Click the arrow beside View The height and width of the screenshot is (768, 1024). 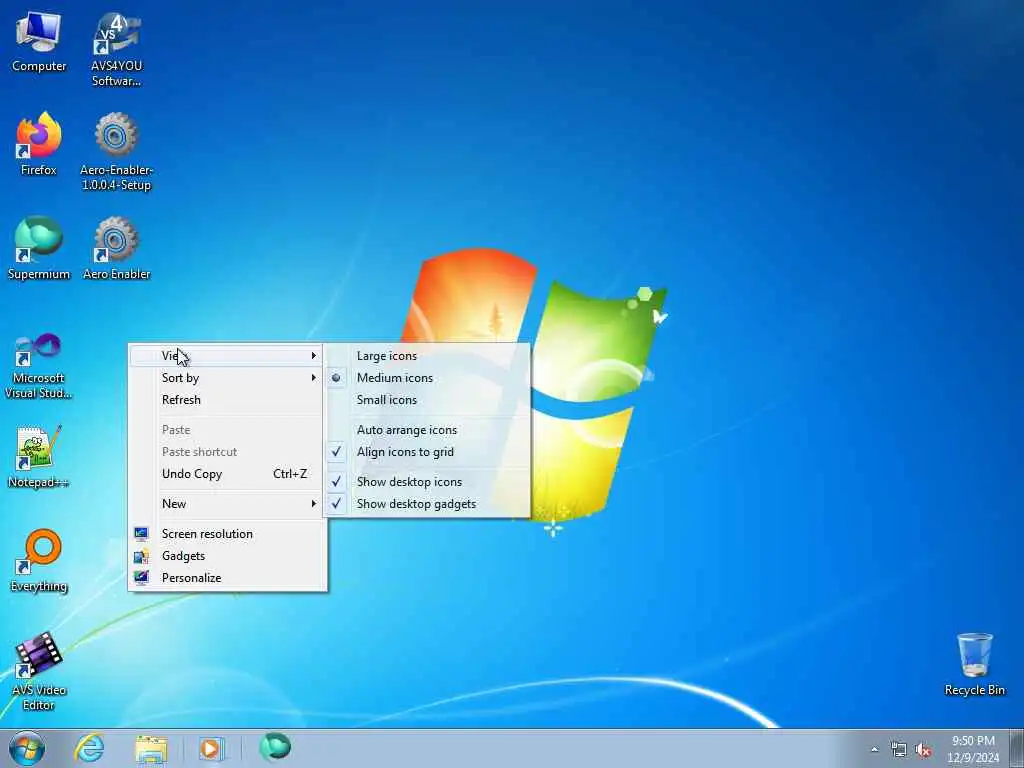point(313,356)
